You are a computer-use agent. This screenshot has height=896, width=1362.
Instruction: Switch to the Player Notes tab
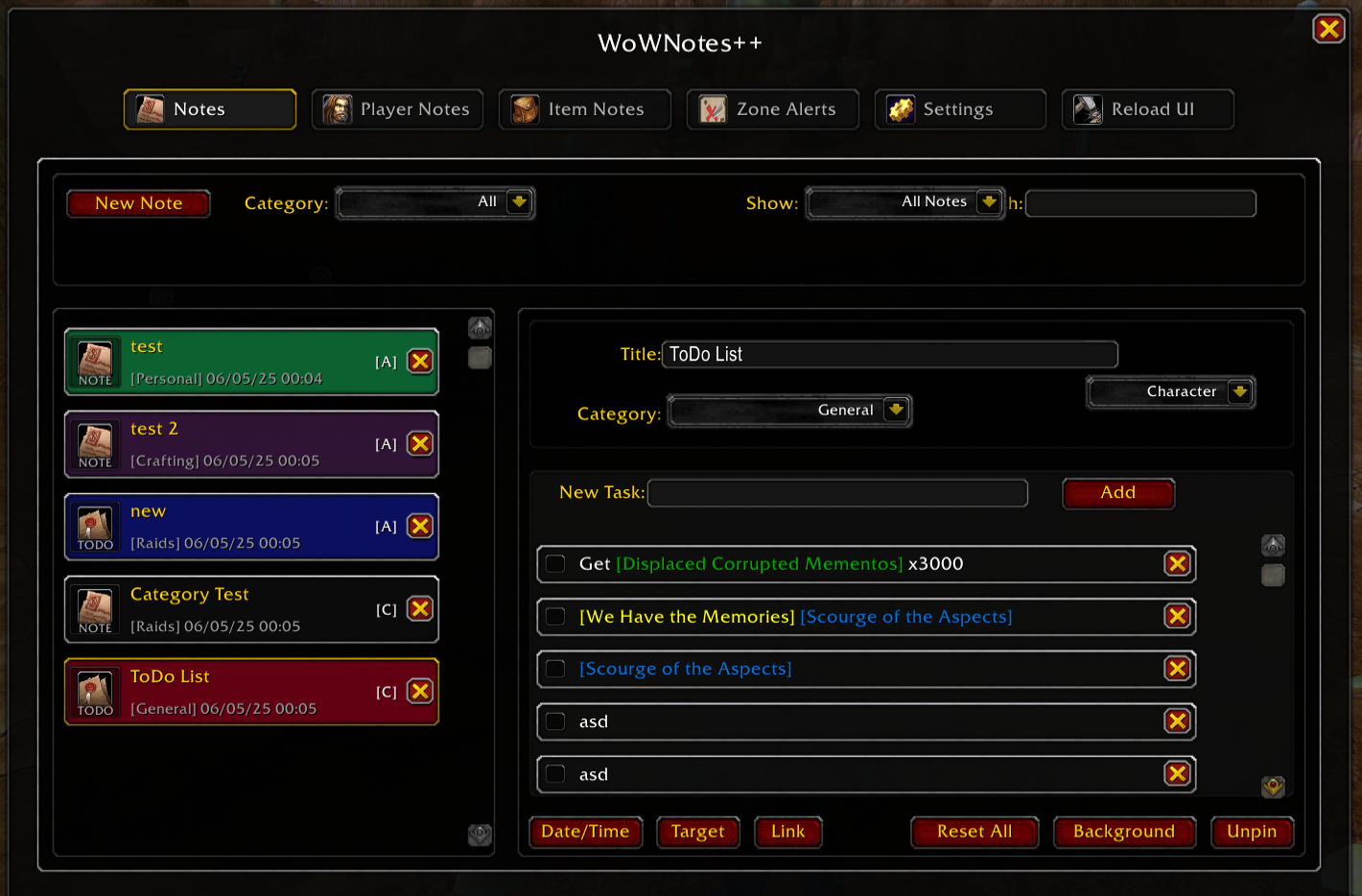point(397,108)
